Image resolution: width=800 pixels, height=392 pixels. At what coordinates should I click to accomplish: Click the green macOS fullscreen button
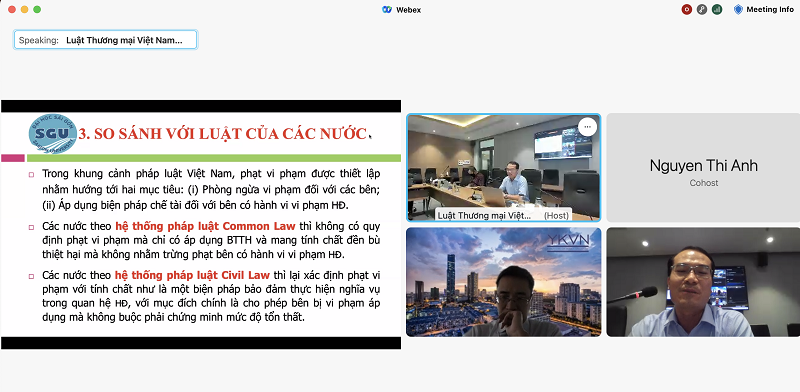(37, 9)
